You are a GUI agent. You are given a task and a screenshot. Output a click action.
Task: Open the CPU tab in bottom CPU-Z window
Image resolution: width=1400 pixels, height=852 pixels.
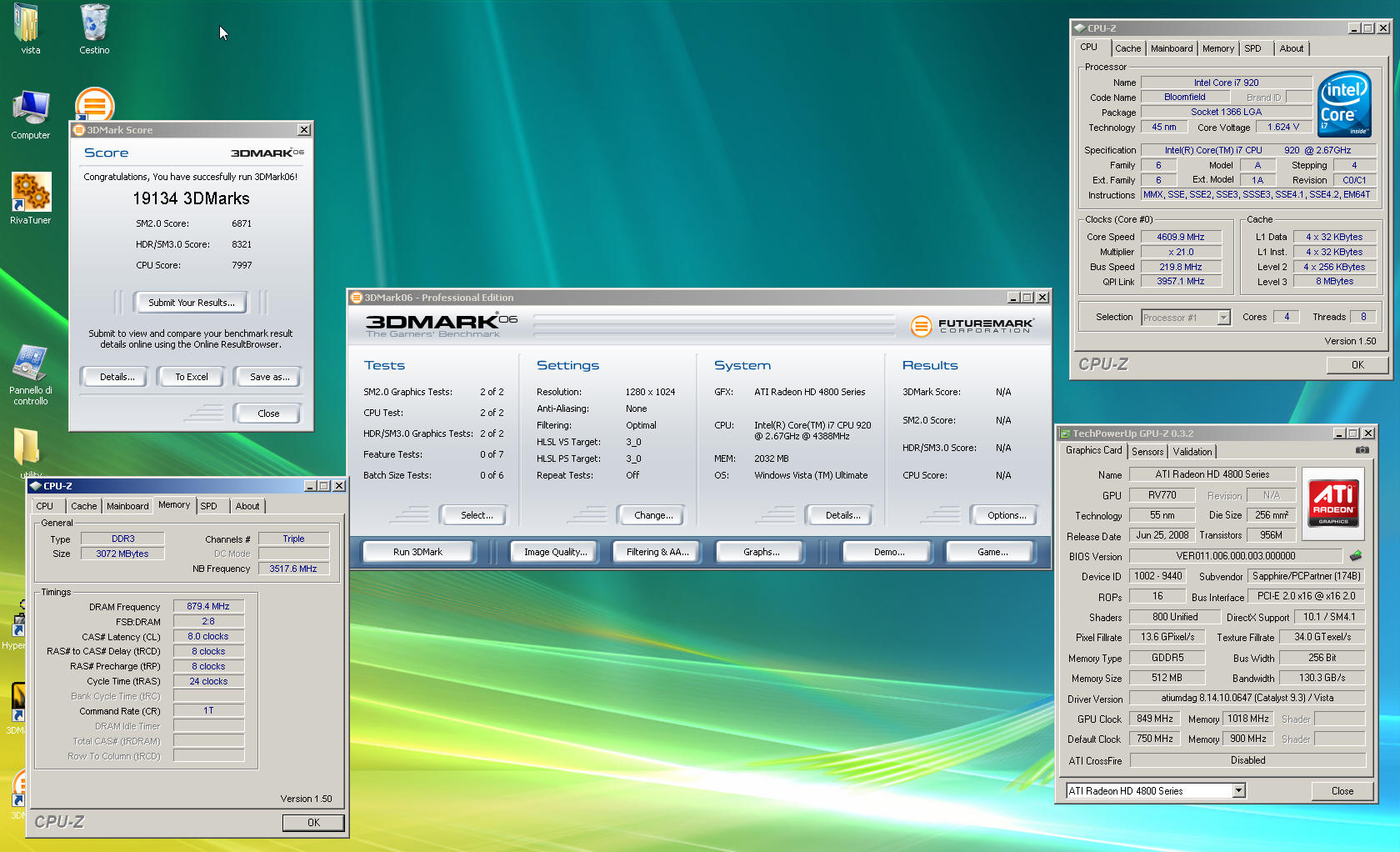coord(45,506)
